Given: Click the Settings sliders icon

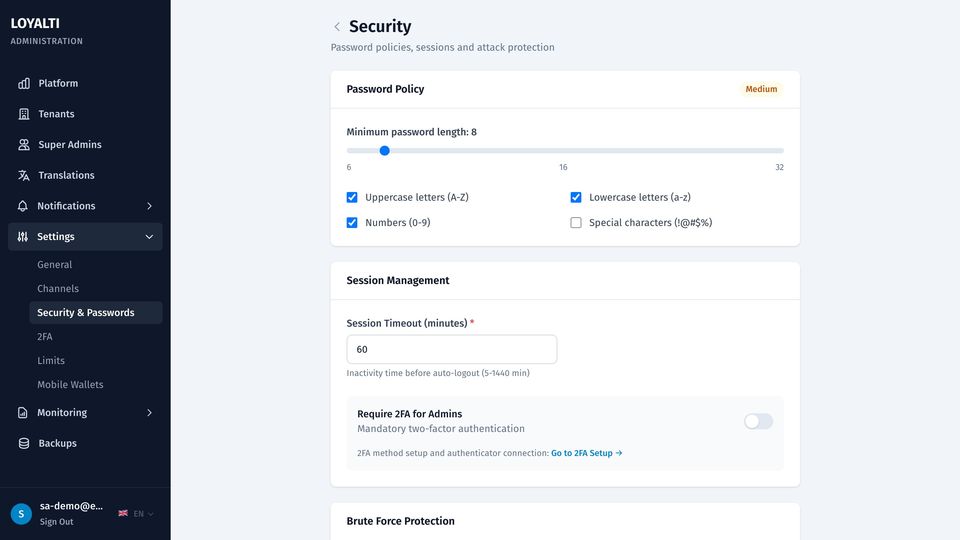Looking at the screenshot, I should [23, 236].
